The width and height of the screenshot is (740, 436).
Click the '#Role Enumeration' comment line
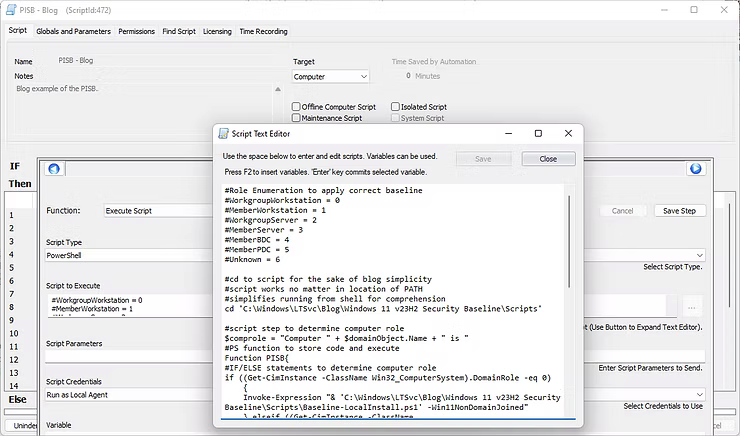[x=323, y=191]
